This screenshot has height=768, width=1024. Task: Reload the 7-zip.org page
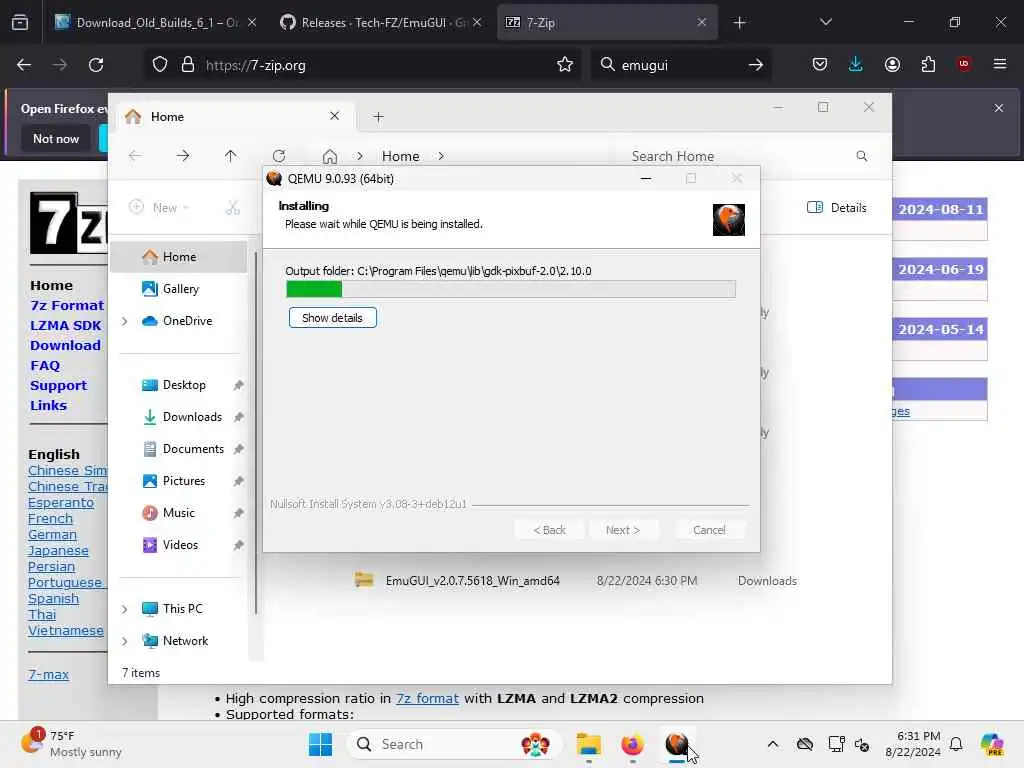tap(96, 65)
